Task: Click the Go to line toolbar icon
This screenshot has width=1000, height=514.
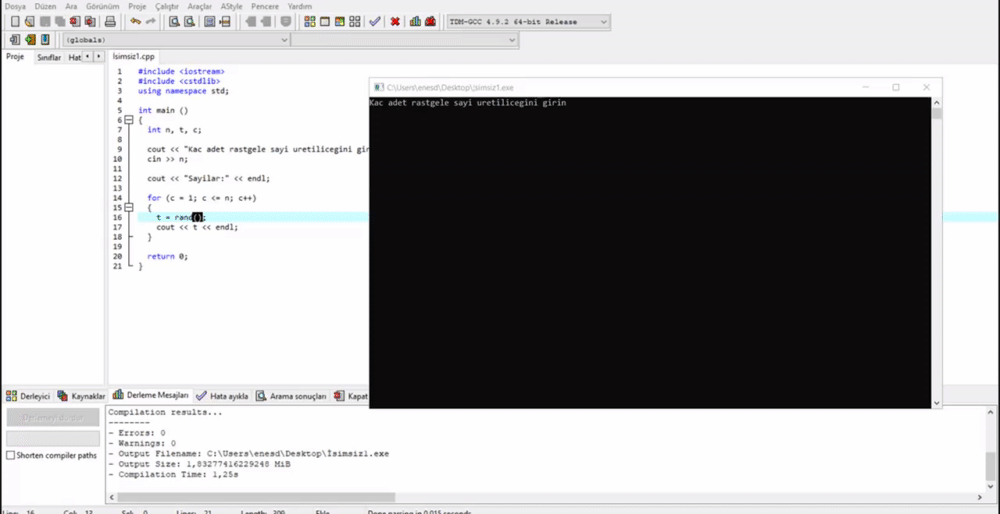Action: pyautogui.click(x=224, y=22)
